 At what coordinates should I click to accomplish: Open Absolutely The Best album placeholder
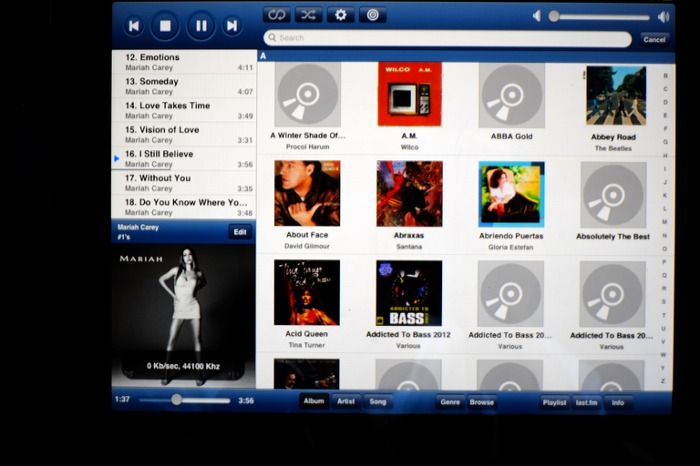click(x=613, y=195)
